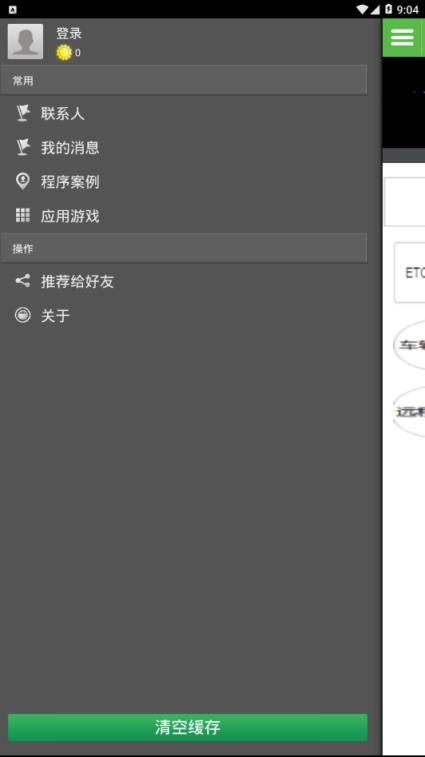Screen dimensions: 425x757
Task: Tap the user avatar placeholder
Action: coord(25,42)
